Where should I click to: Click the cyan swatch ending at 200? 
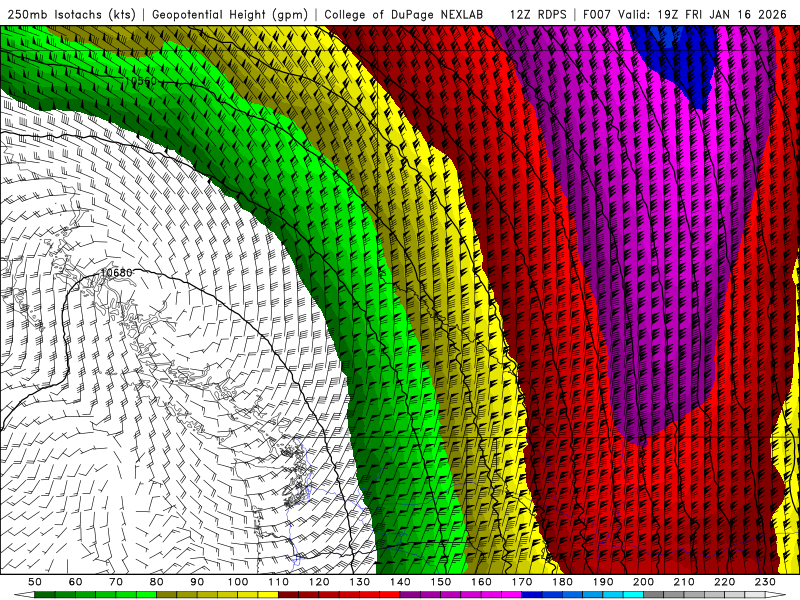633,595
